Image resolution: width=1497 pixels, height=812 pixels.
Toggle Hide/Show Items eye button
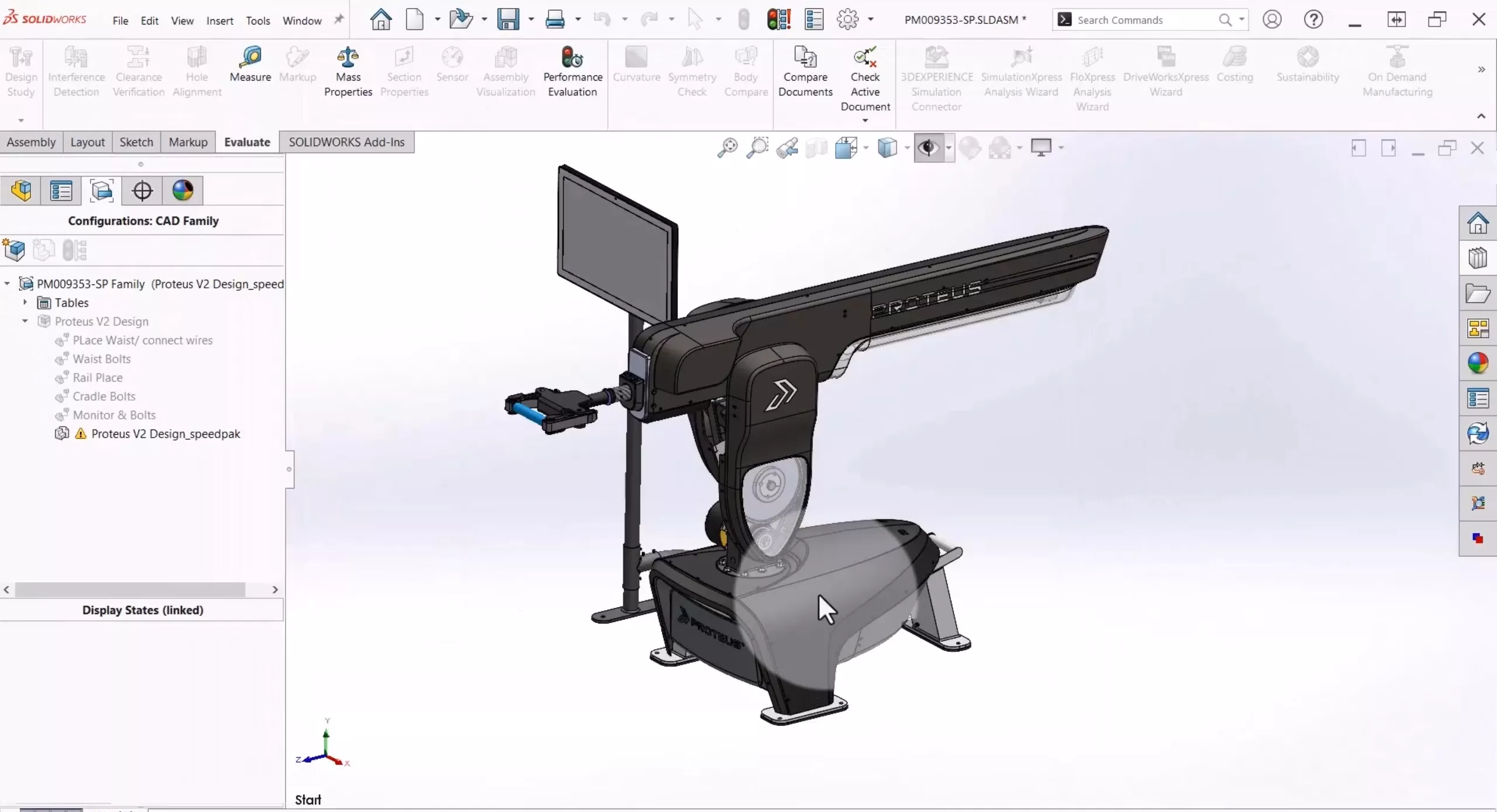click(x=928, y=148)
